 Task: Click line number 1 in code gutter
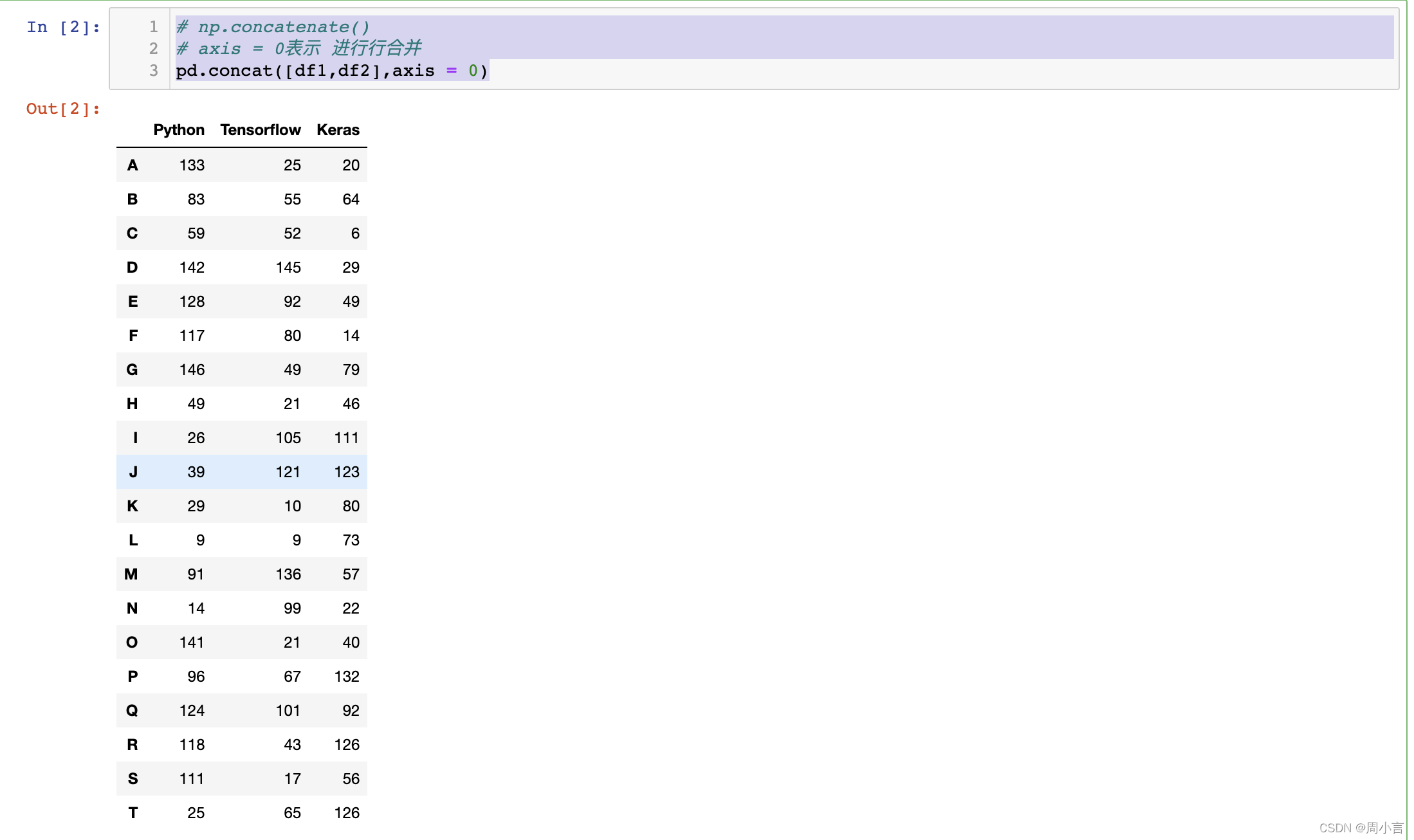[154, 27]
